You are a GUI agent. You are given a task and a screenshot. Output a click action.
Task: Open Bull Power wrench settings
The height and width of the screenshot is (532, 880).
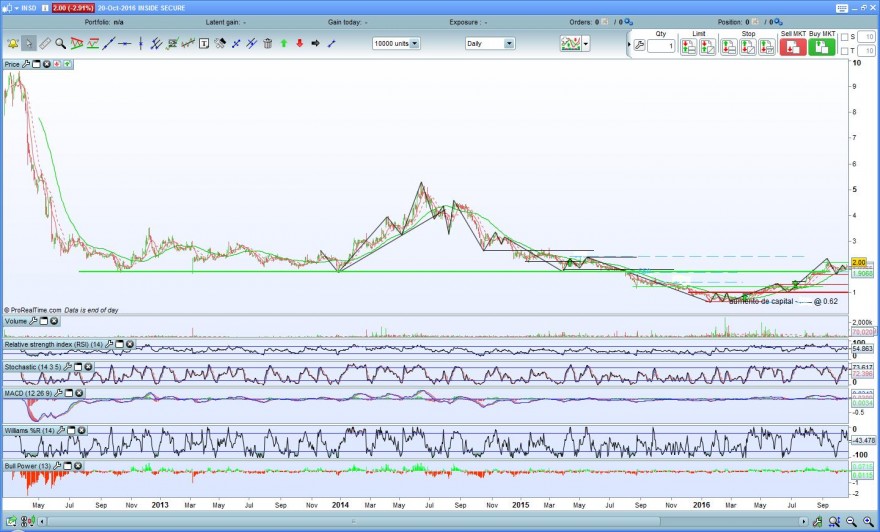(58, 466)
